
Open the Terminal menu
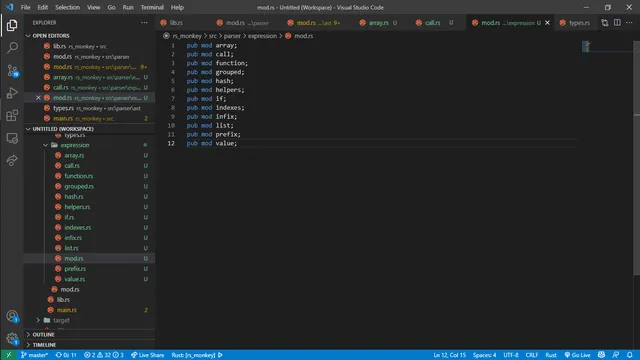(x=152, y=7)
